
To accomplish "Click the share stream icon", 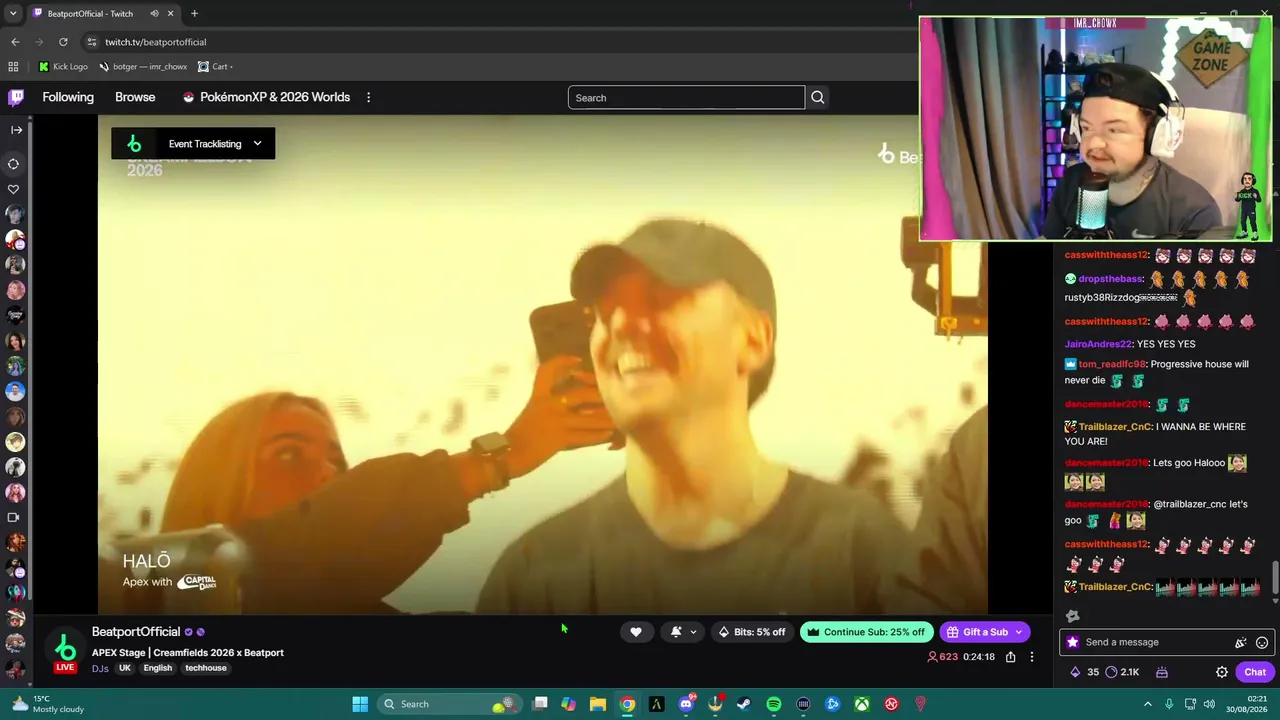I will pyautogui.click(x=1010, y=657).
